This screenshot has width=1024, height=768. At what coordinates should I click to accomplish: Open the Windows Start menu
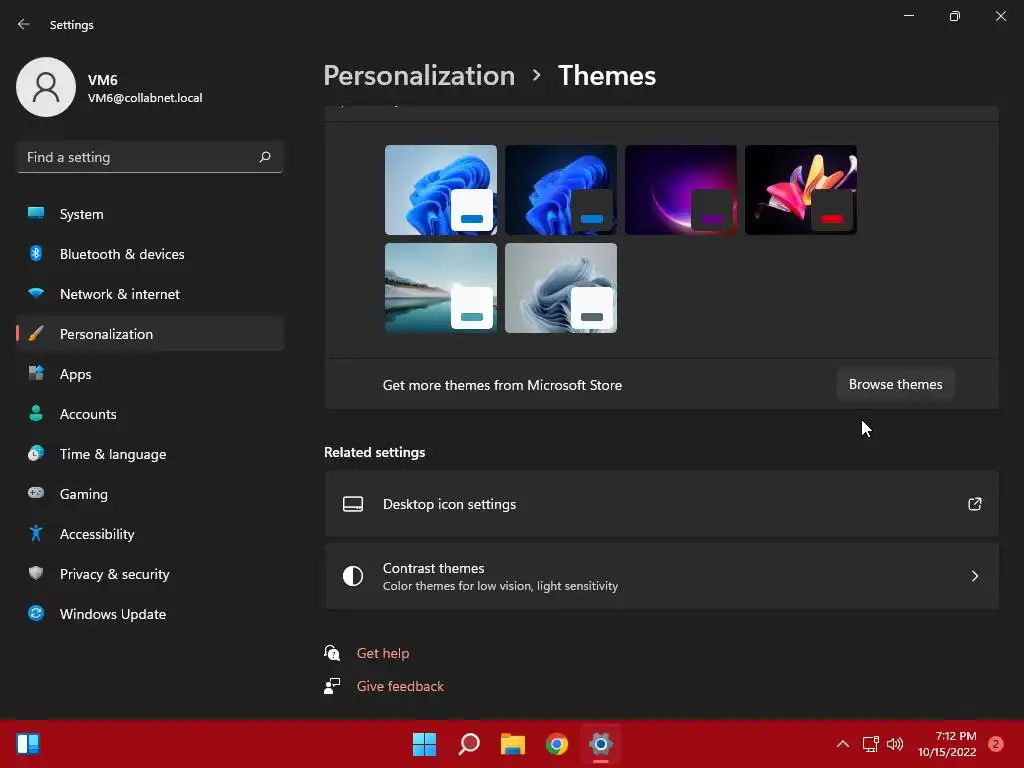[424, 744]
